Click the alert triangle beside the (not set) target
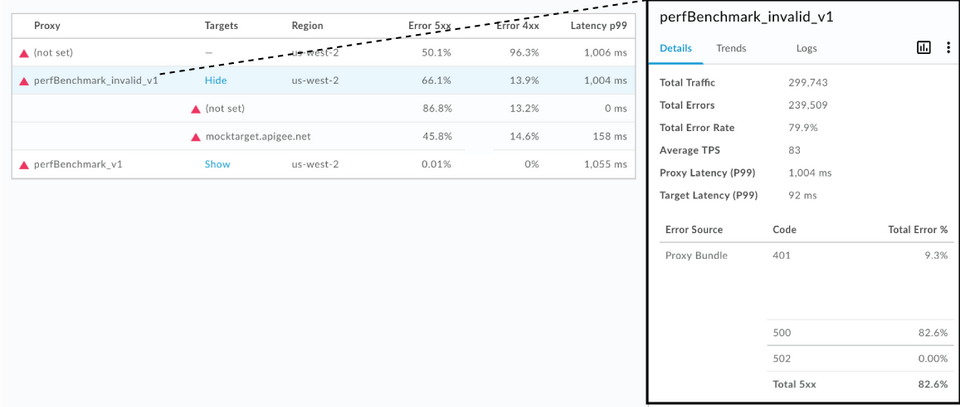Viewport: 960px width, 407px height. (x=196, y=108)
